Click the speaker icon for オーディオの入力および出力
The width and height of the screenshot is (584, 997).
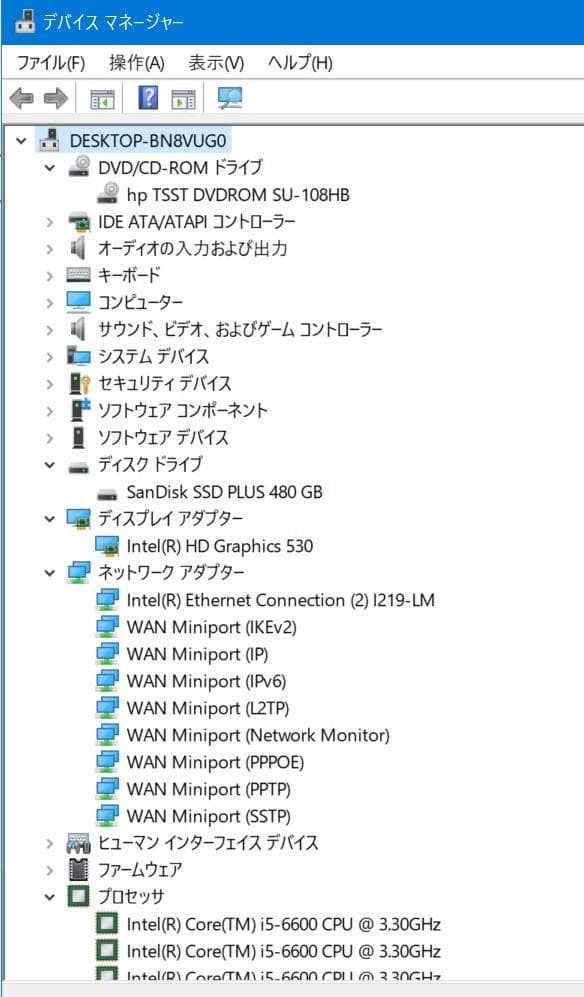(x=78, y=248)
